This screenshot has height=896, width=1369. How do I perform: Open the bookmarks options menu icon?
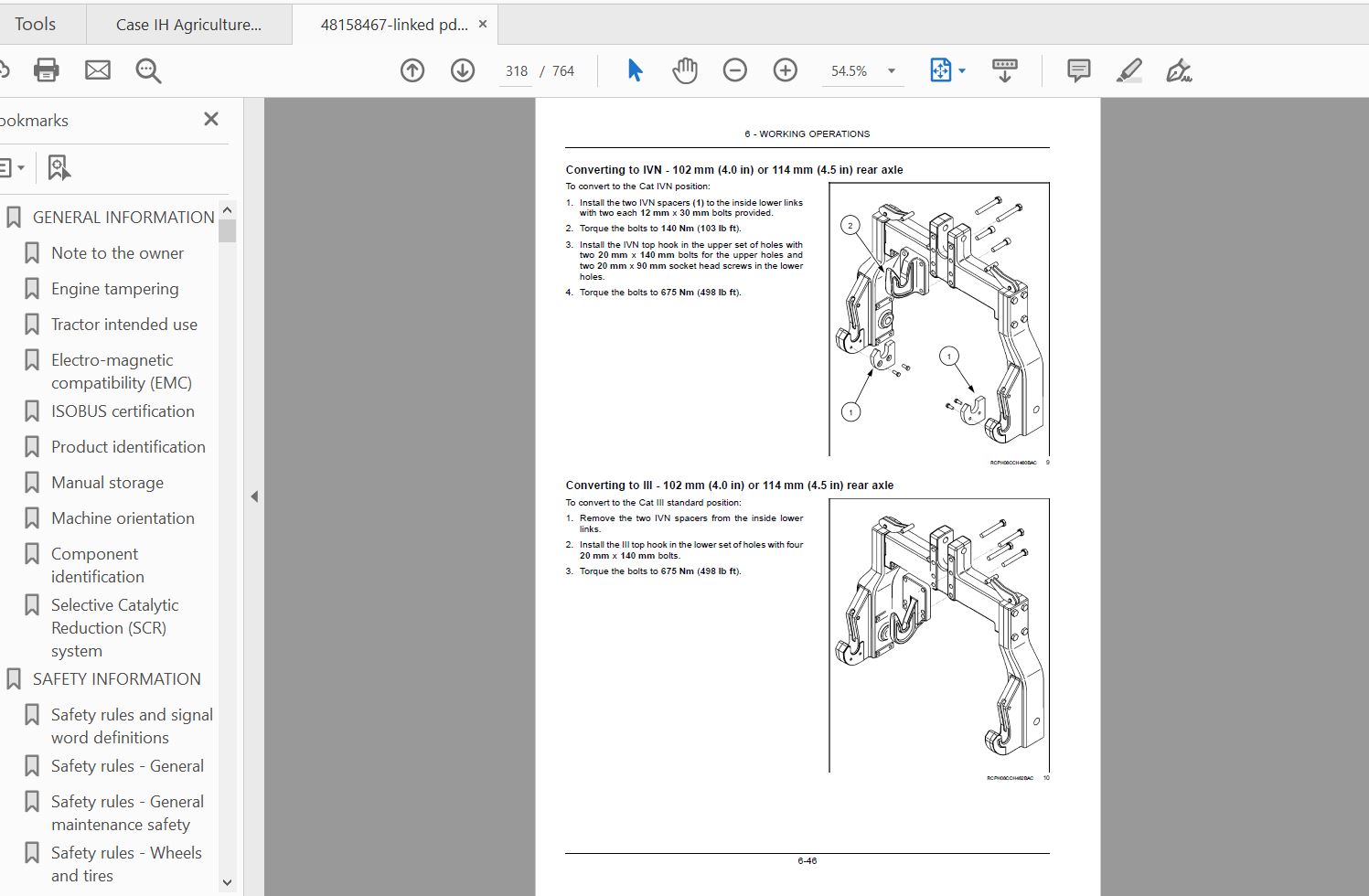click(12, 167)
